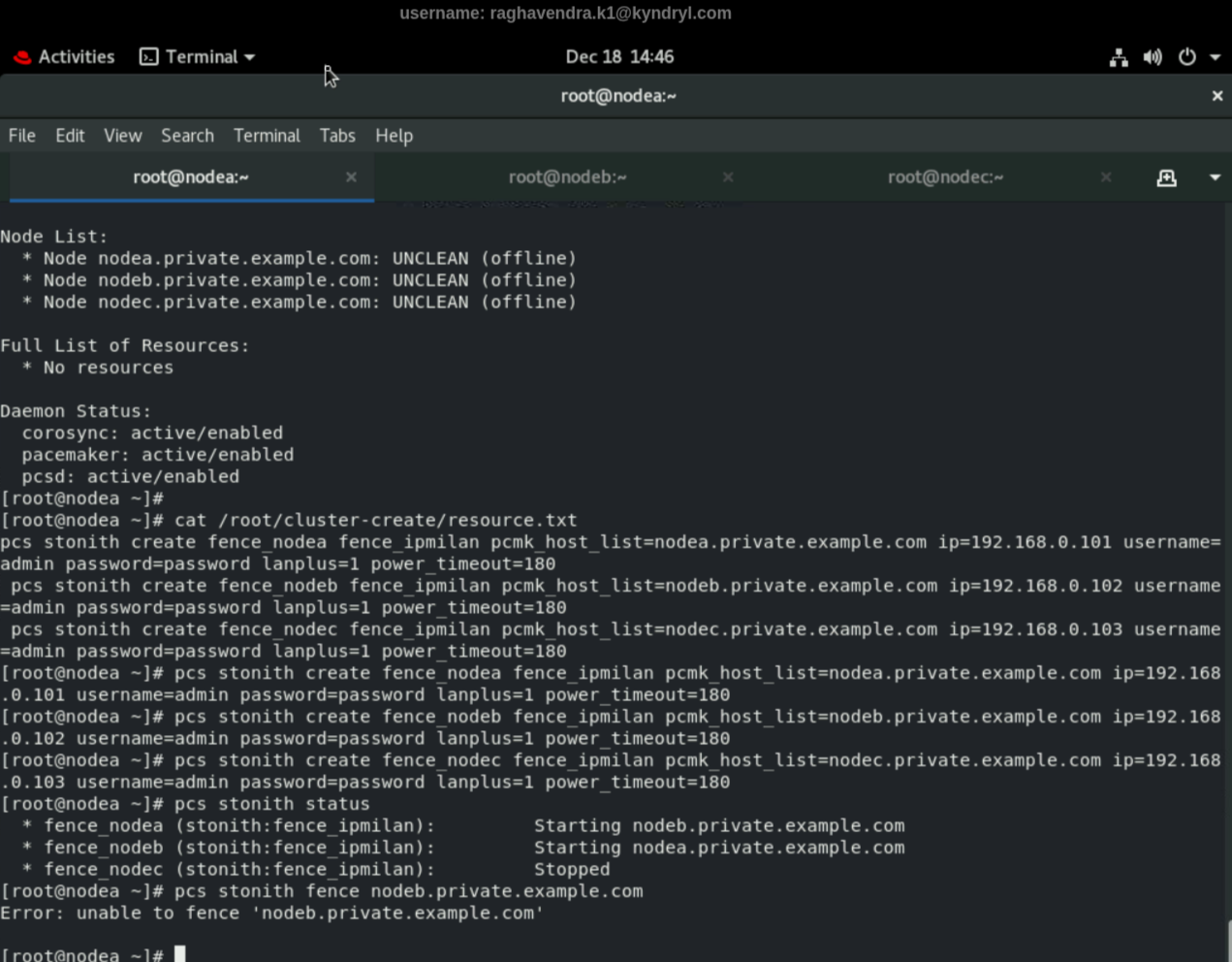Open the Terminal application menu
Screen dimensions: 1232x962
pos(198,56)
